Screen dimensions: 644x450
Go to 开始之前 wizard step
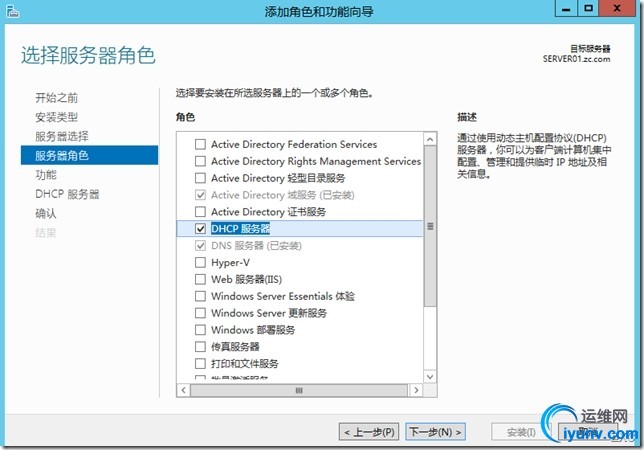point(57,98)
